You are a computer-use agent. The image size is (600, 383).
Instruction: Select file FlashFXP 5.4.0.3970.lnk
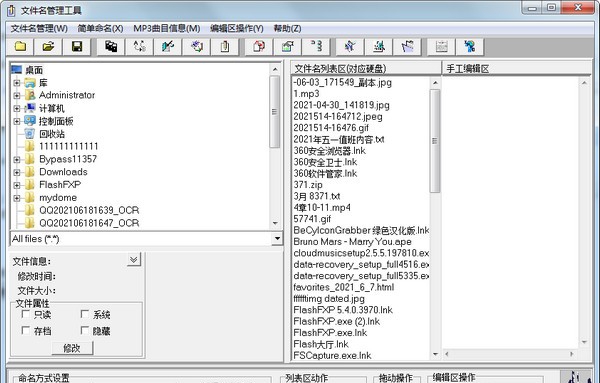point(343,310)
